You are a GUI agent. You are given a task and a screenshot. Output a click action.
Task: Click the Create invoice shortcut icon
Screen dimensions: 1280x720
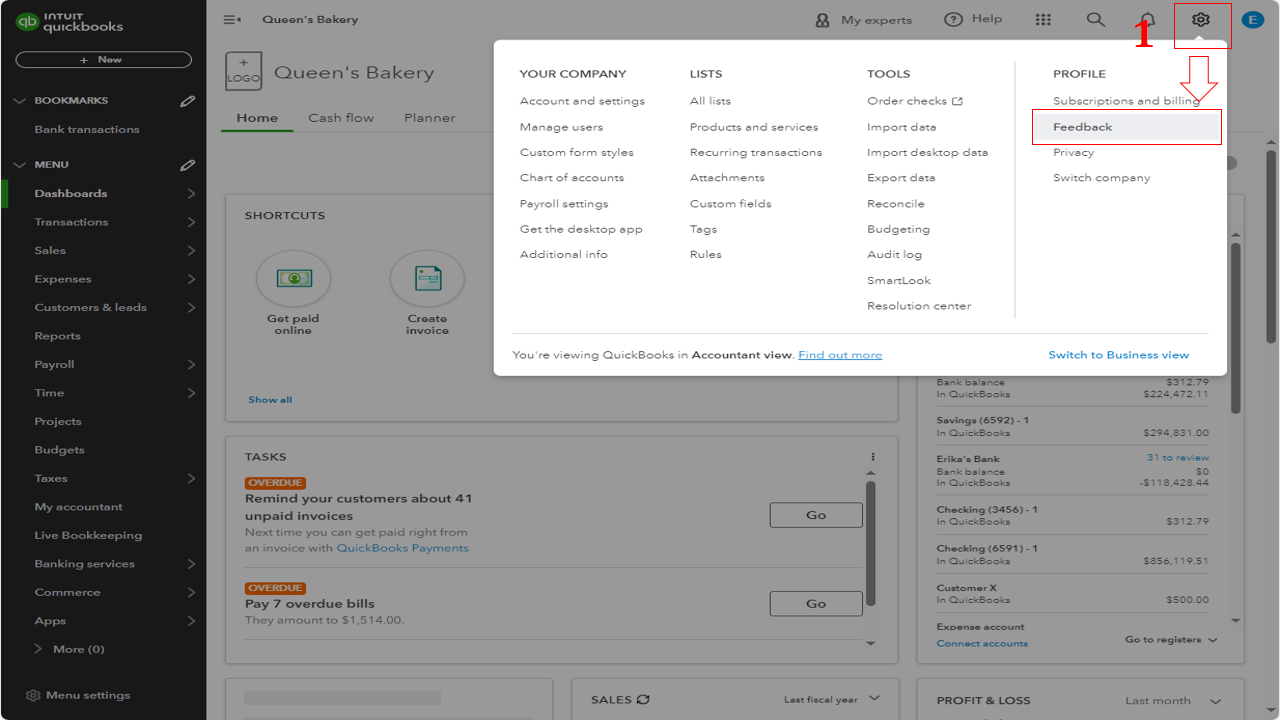(x=427, y=278)
